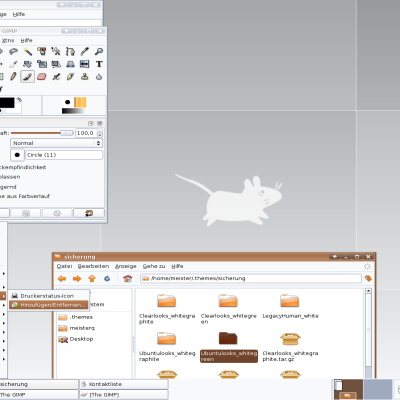400x400 pixels.
Task: Go forward with the right arrow button
Action: (x=77, y=278)
